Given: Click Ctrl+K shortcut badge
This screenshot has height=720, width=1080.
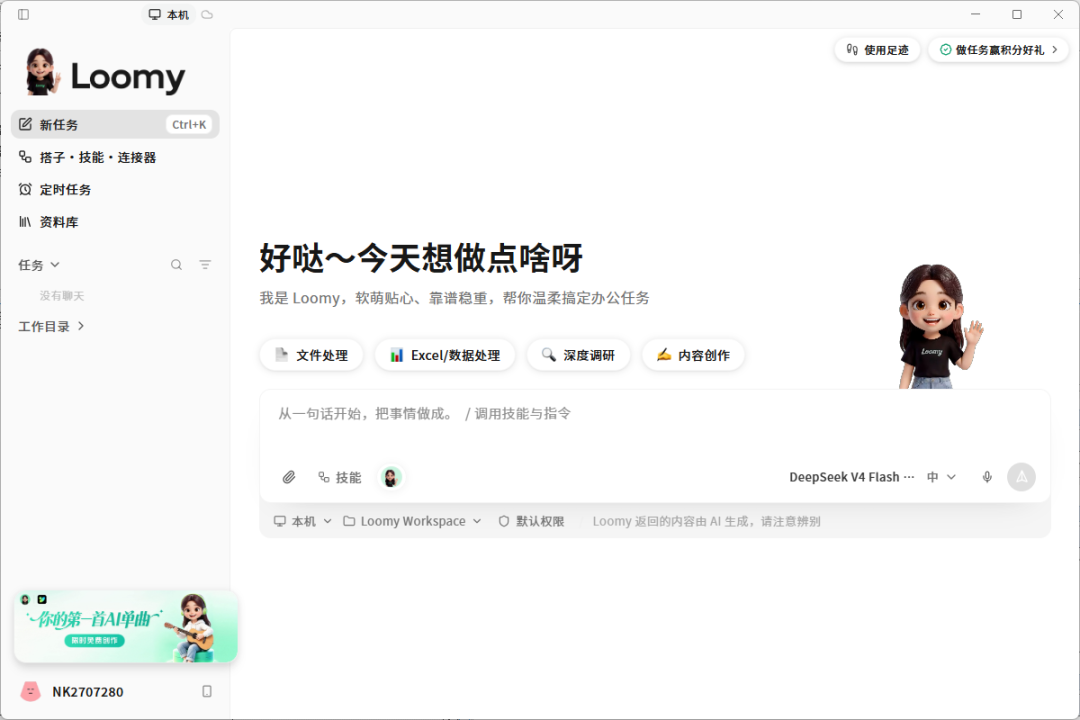Looking at the screenshot, I should tap(189, 125).
